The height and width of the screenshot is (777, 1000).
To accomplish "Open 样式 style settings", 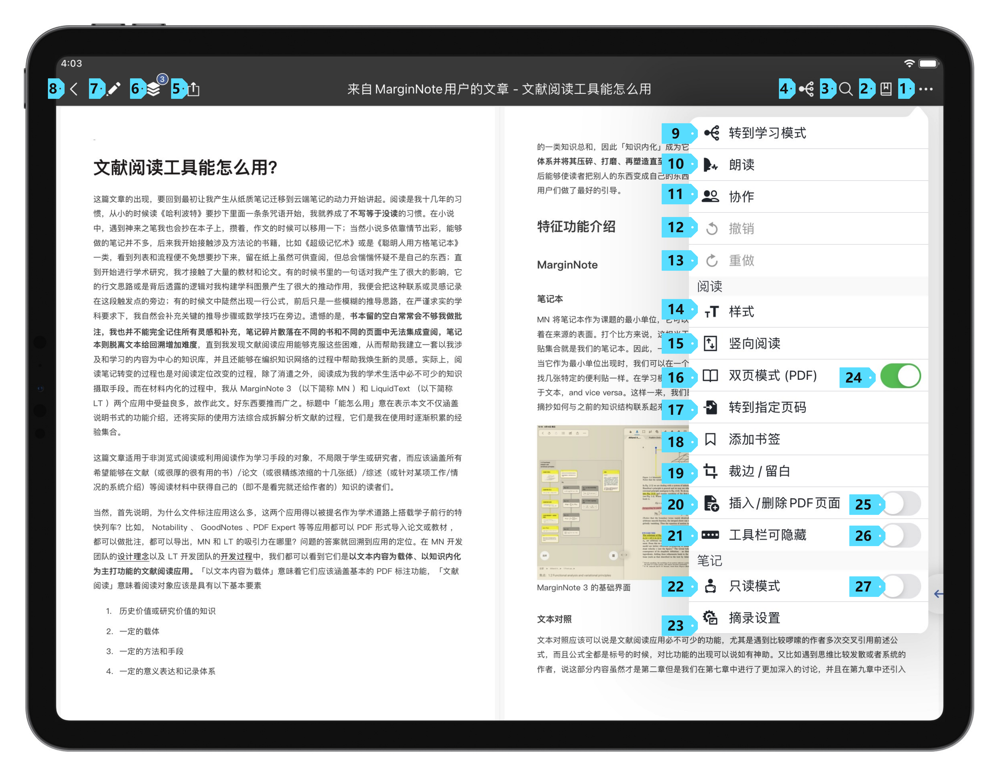I will click(741, 312).
